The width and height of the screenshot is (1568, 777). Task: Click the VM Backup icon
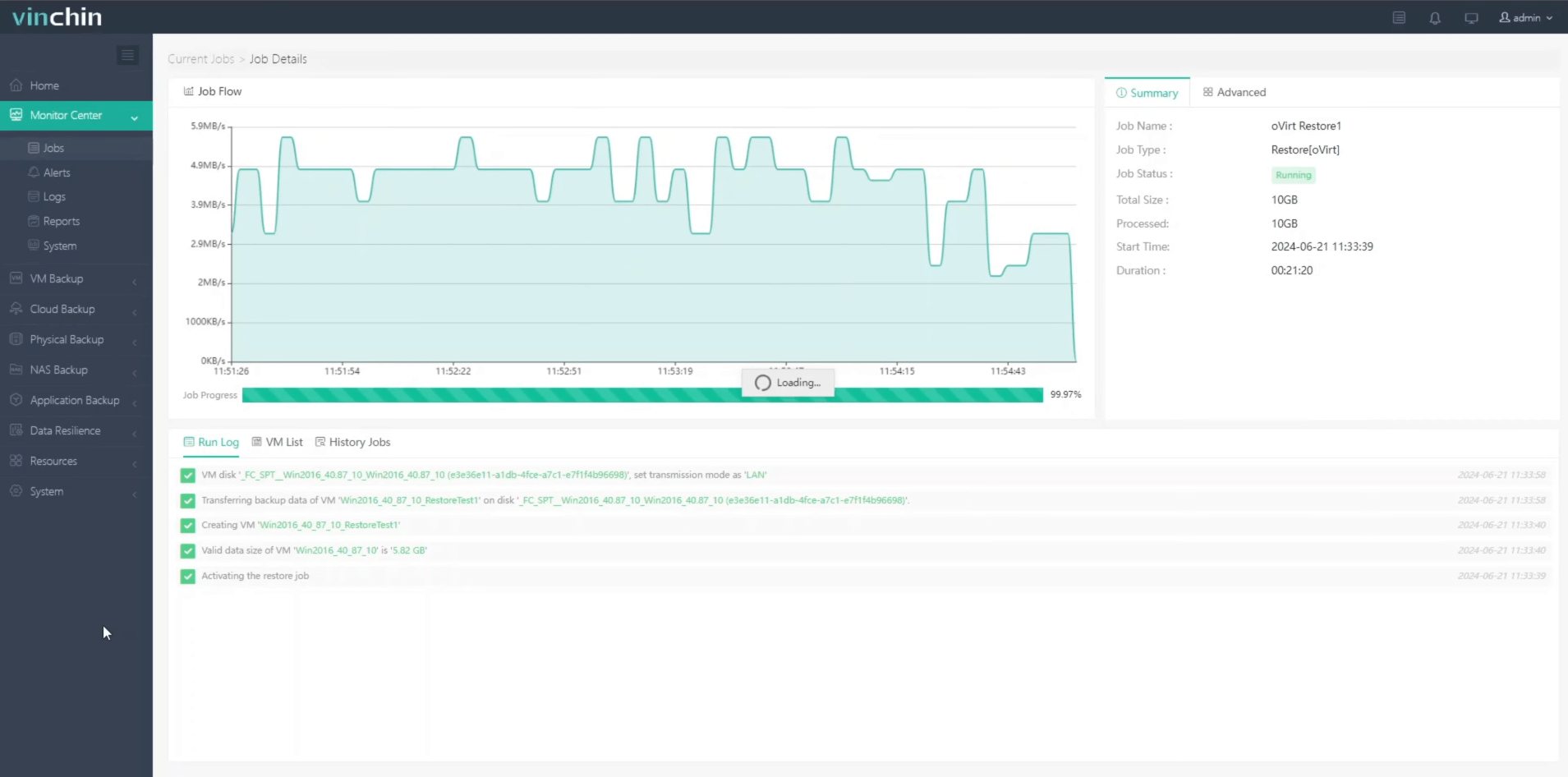coord(16,278)
